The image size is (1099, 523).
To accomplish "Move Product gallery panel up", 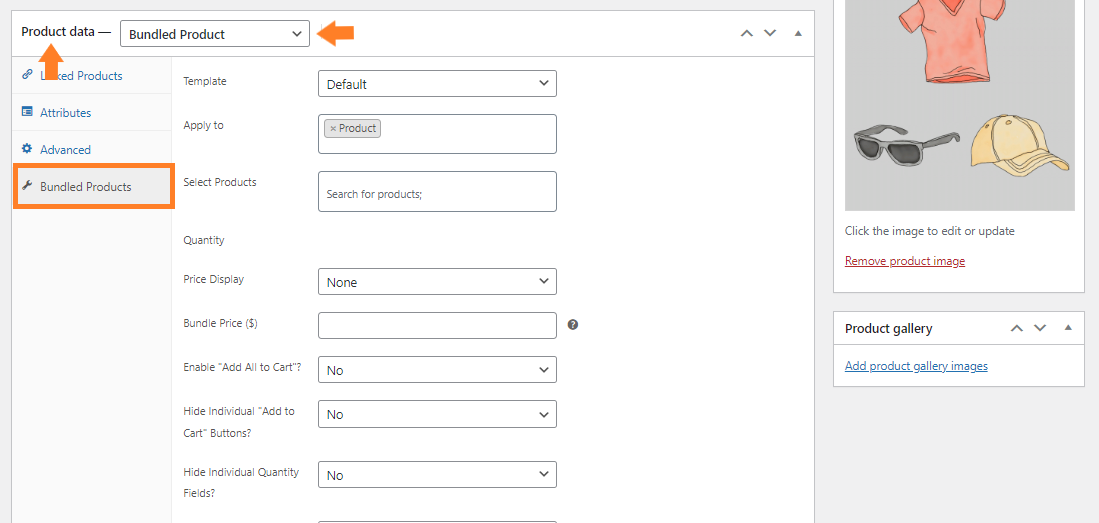I will [1017, 328].
